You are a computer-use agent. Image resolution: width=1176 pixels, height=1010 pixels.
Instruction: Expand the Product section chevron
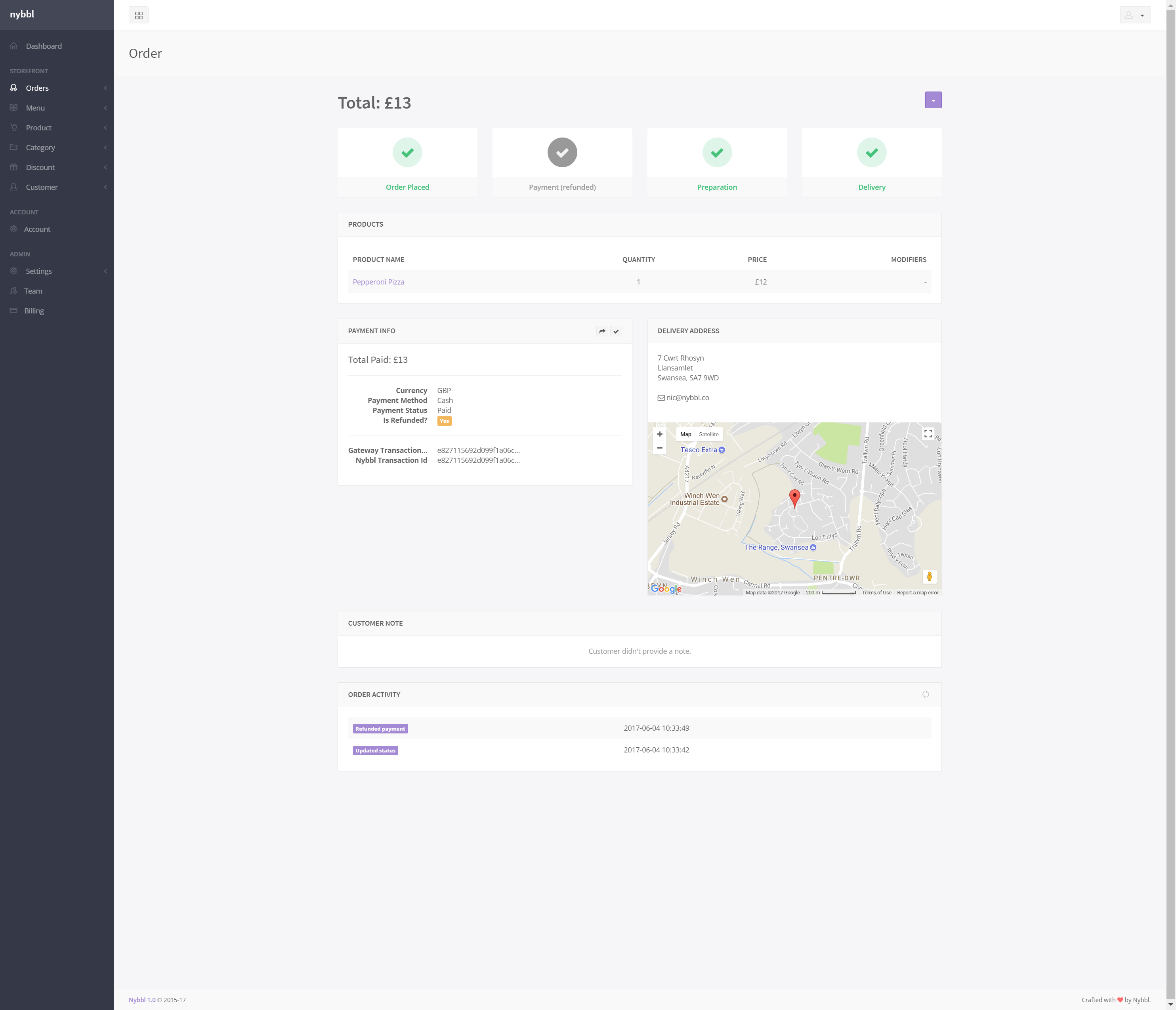(x=105, y=128)
